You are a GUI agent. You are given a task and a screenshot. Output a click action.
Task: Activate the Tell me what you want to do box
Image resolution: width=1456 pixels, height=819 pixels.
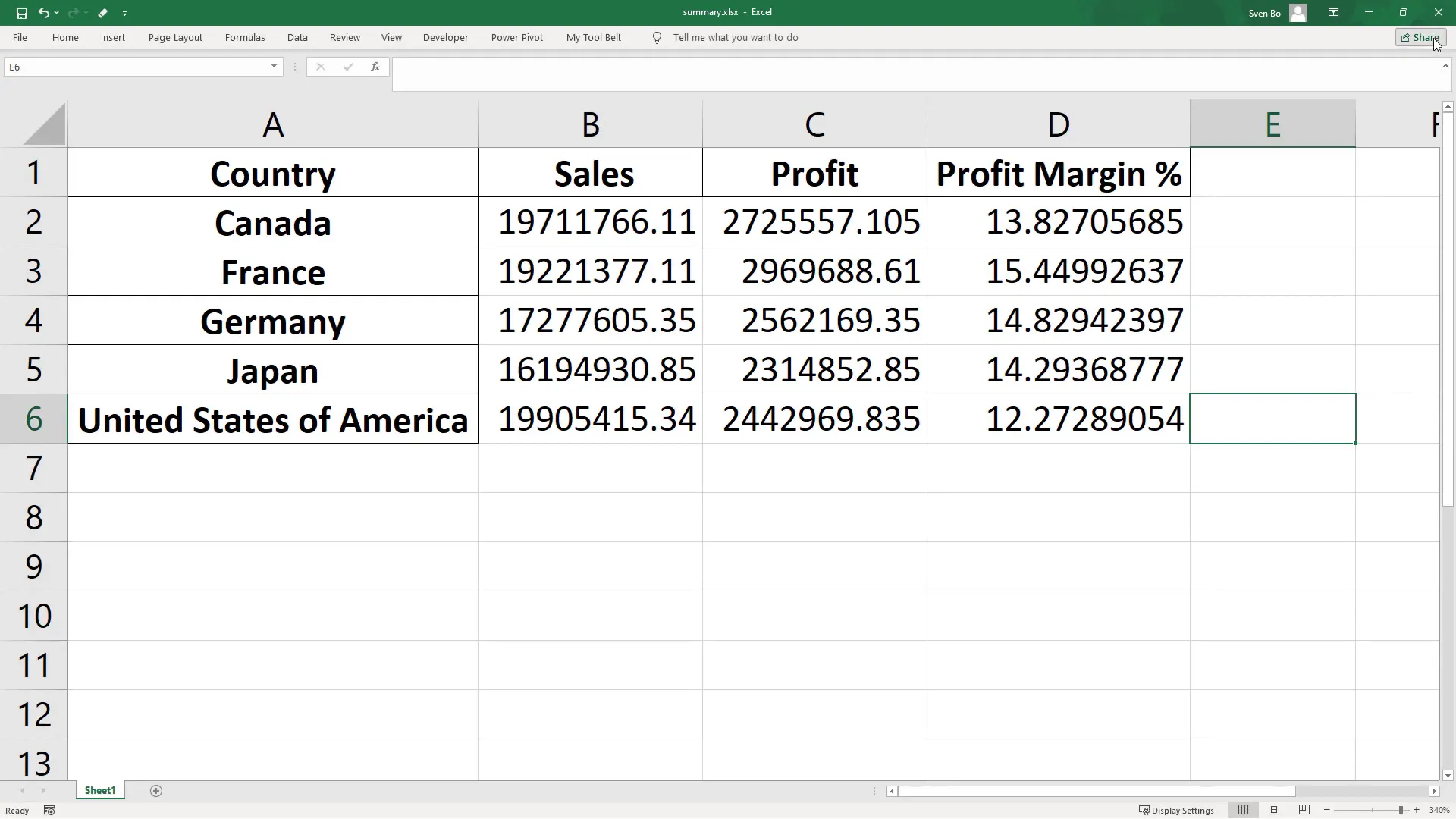click(736, 37)
